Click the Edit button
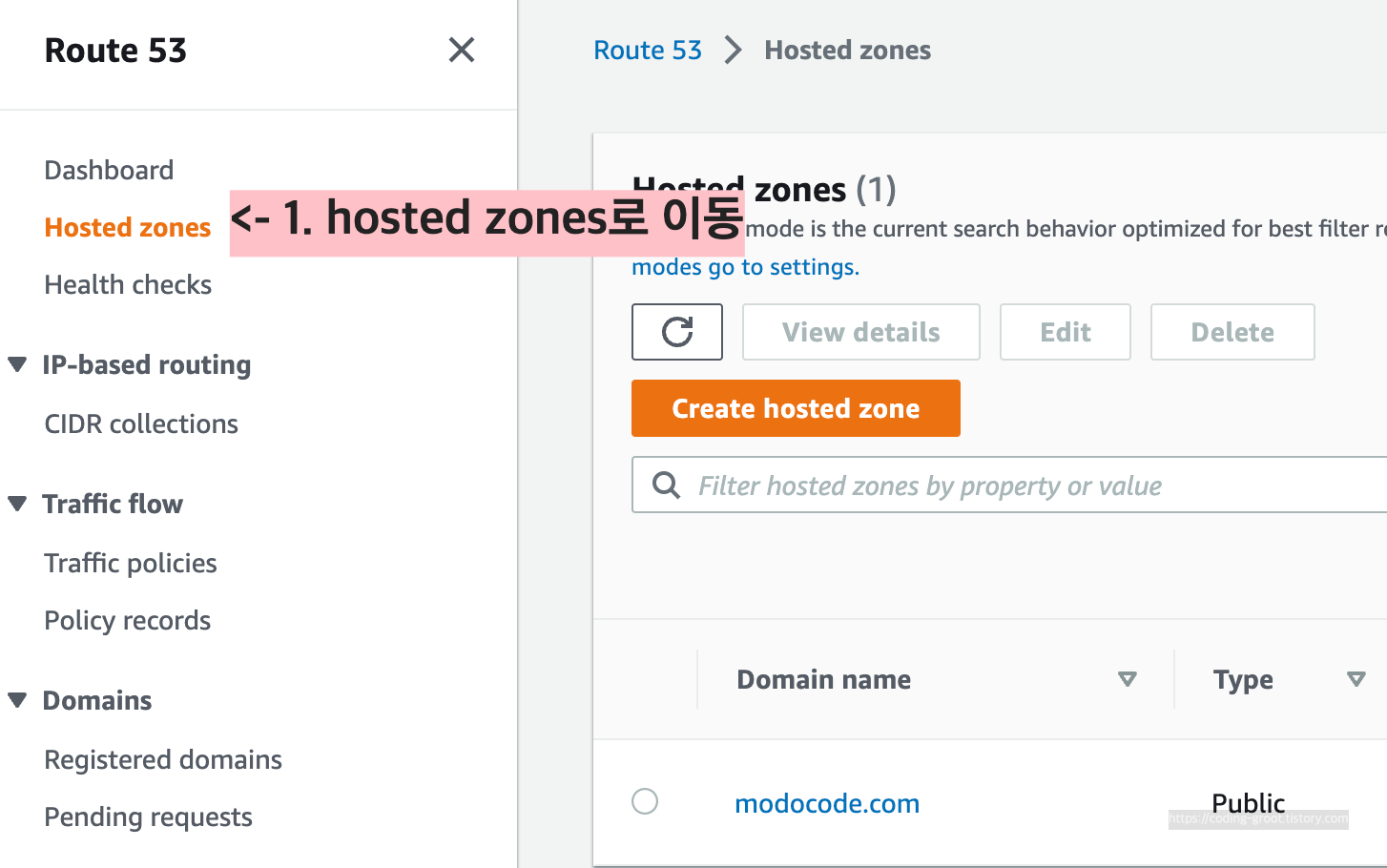Viewport: 1387px width, 868px height. pos(1066,332)
